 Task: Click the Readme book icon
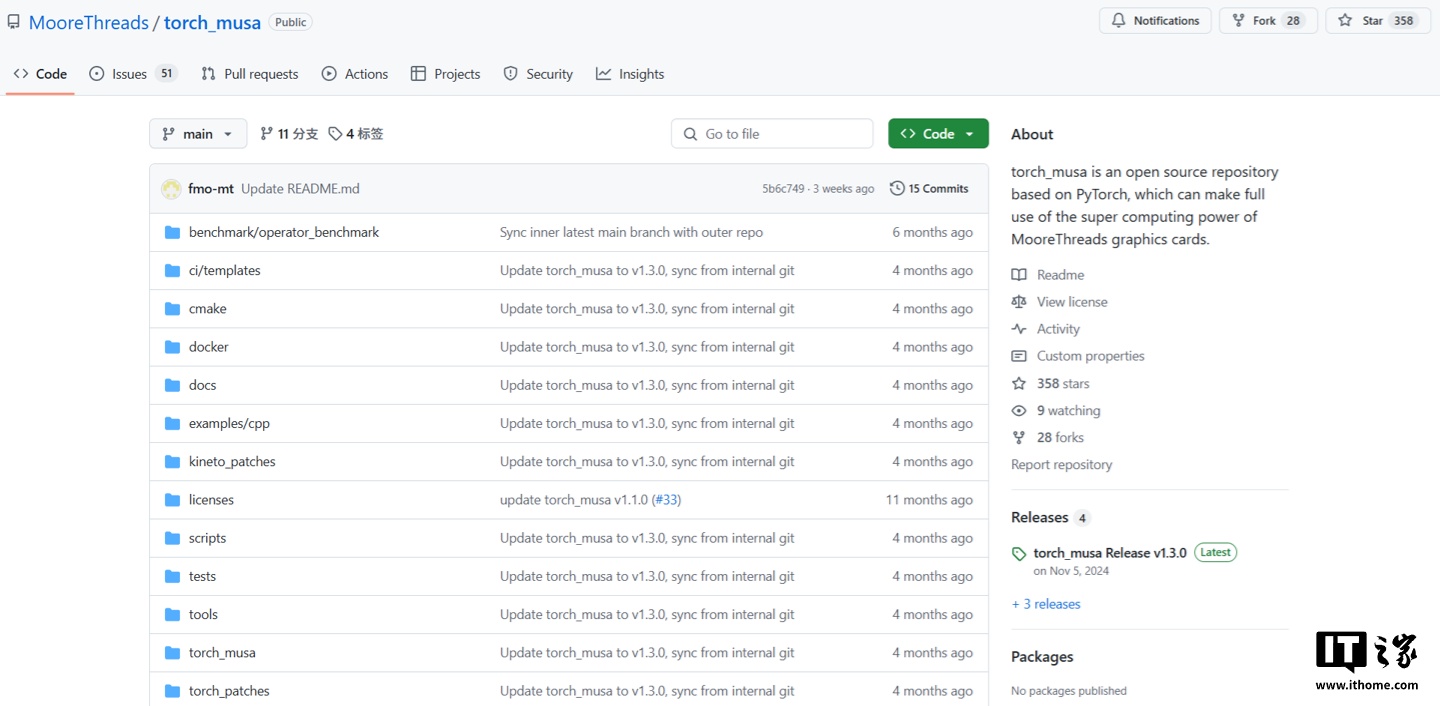tap(1019, 275)
